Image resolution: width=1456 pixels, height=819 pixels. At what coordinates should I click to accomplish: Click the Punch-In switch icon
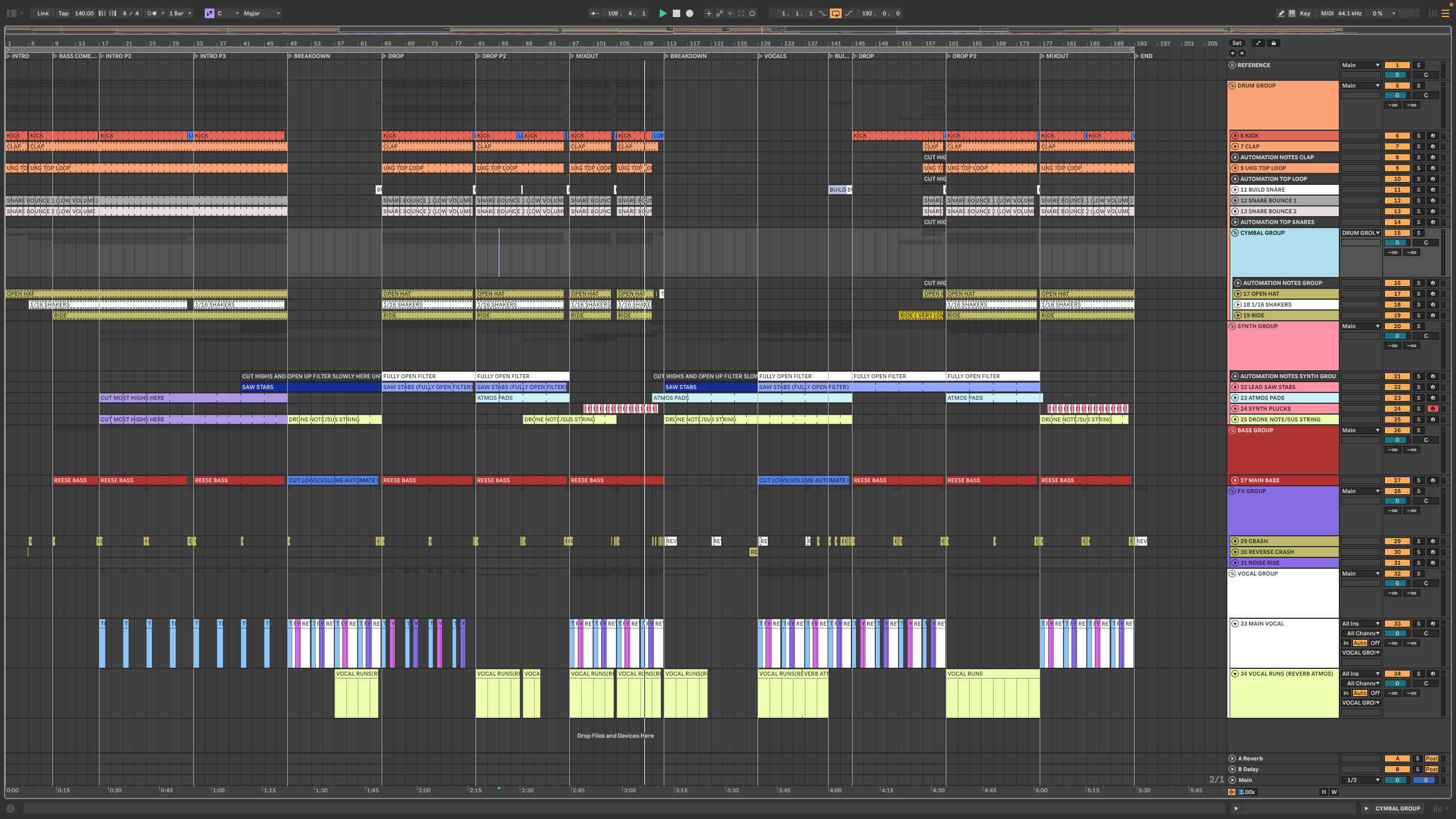[x=822, y=13]
